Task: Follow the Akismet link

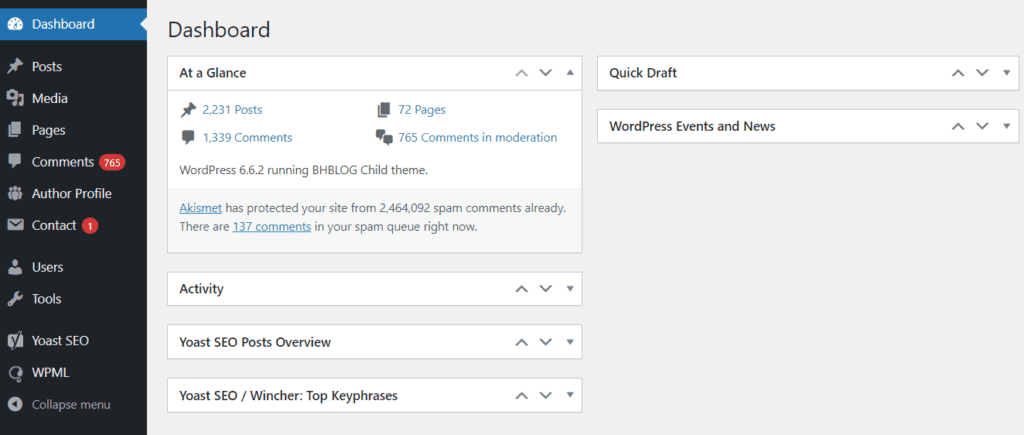Action: (x=200, y=208)
